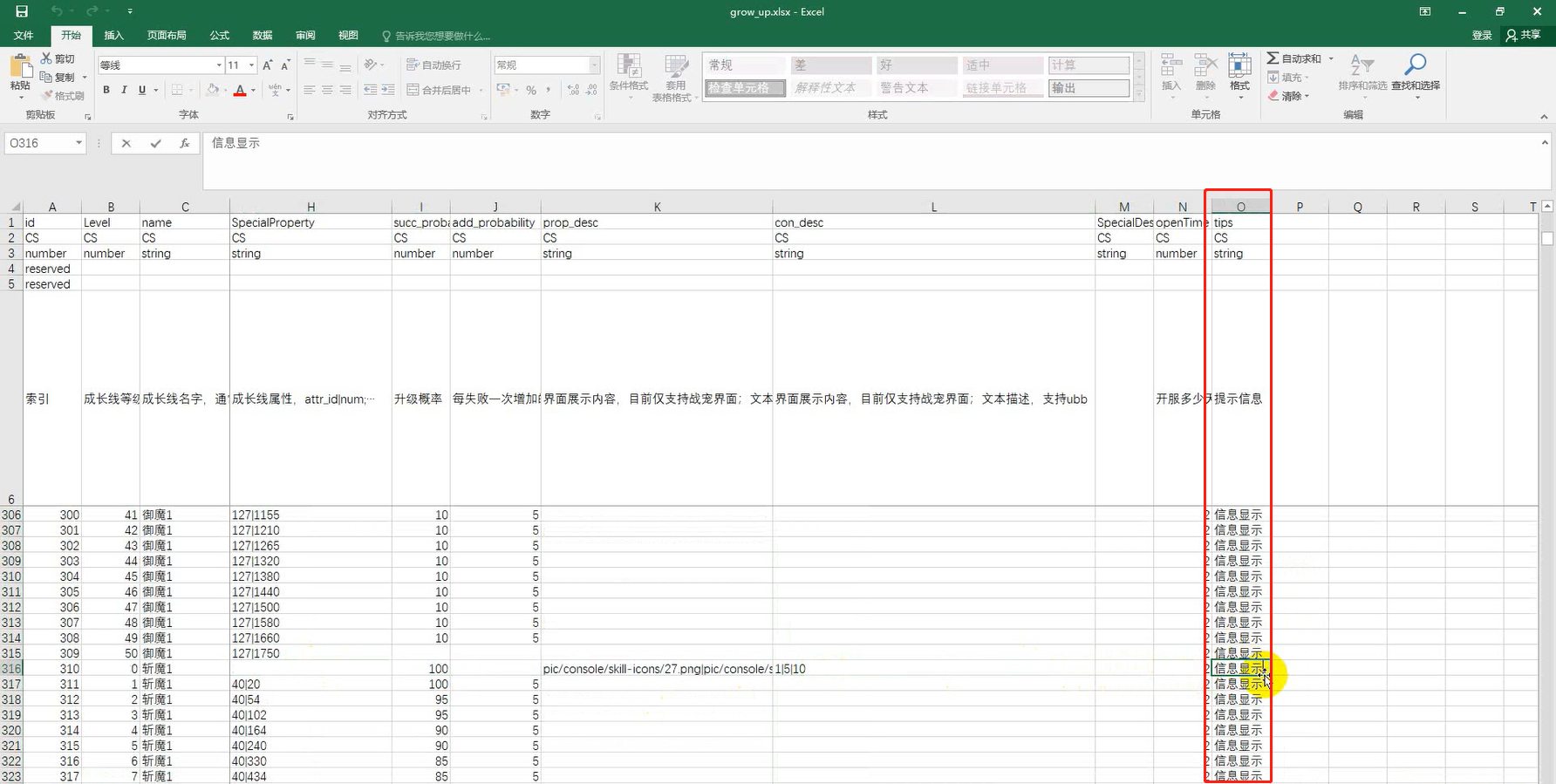
Task: Click the Save icon in quick access toolbar
Action: pyautogui.click(x=22, y=11)
